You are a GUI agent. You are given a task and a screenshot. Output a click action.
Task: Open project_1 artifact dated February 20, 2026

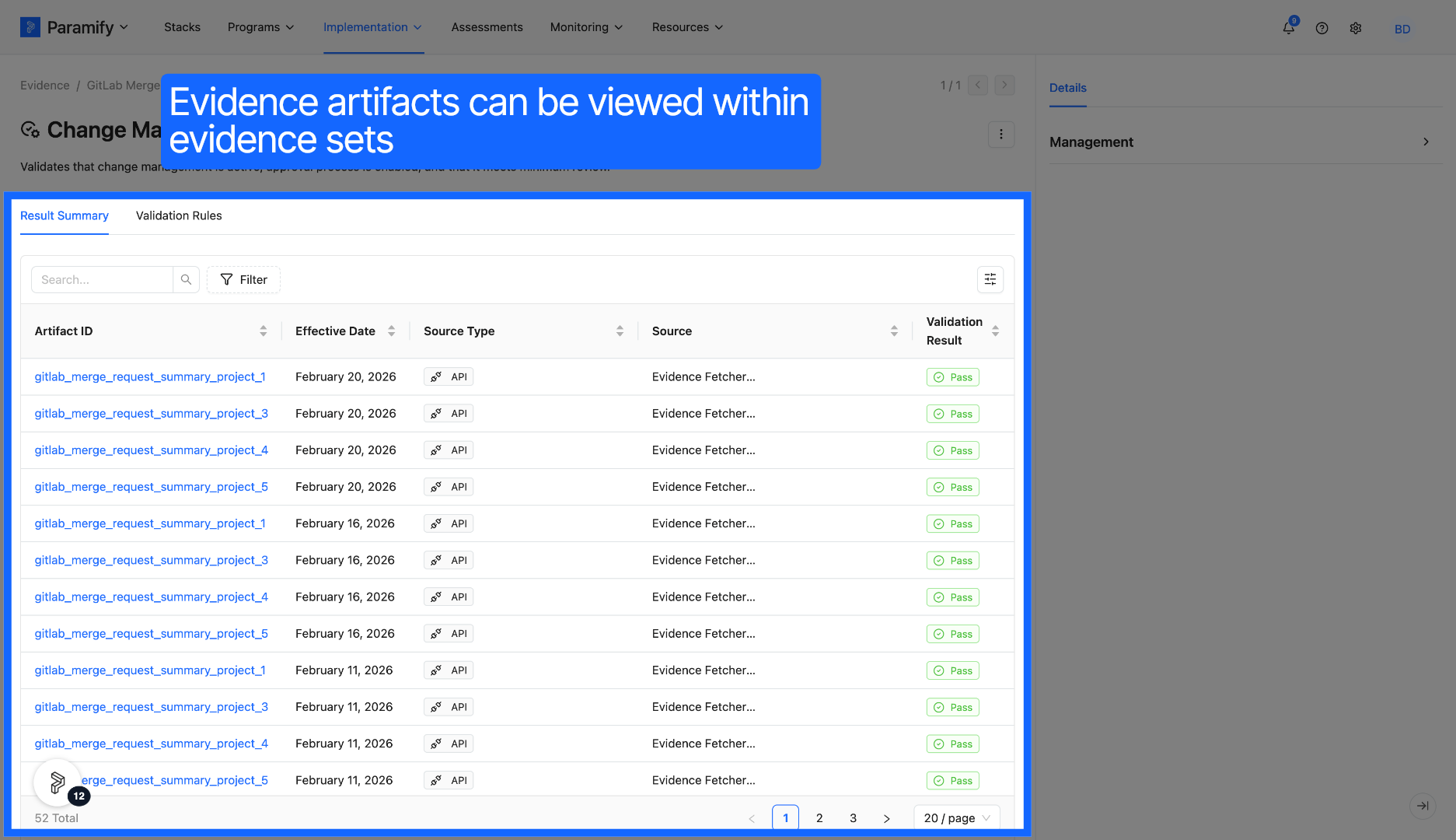coord(150,376)
